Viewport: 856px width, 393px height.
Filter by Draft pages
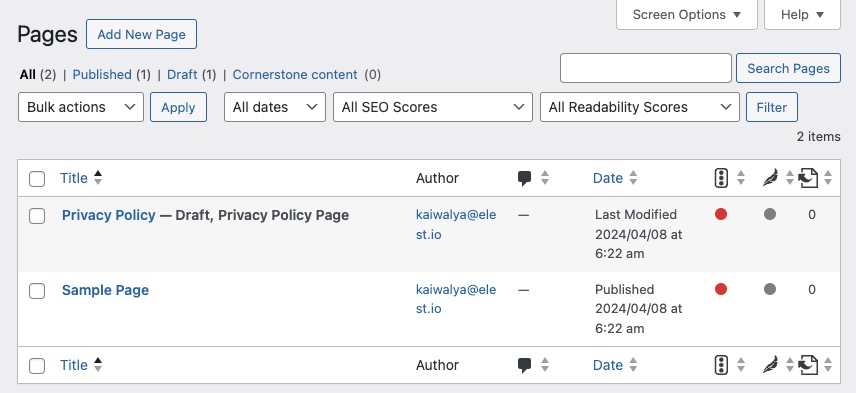[182, 75]
